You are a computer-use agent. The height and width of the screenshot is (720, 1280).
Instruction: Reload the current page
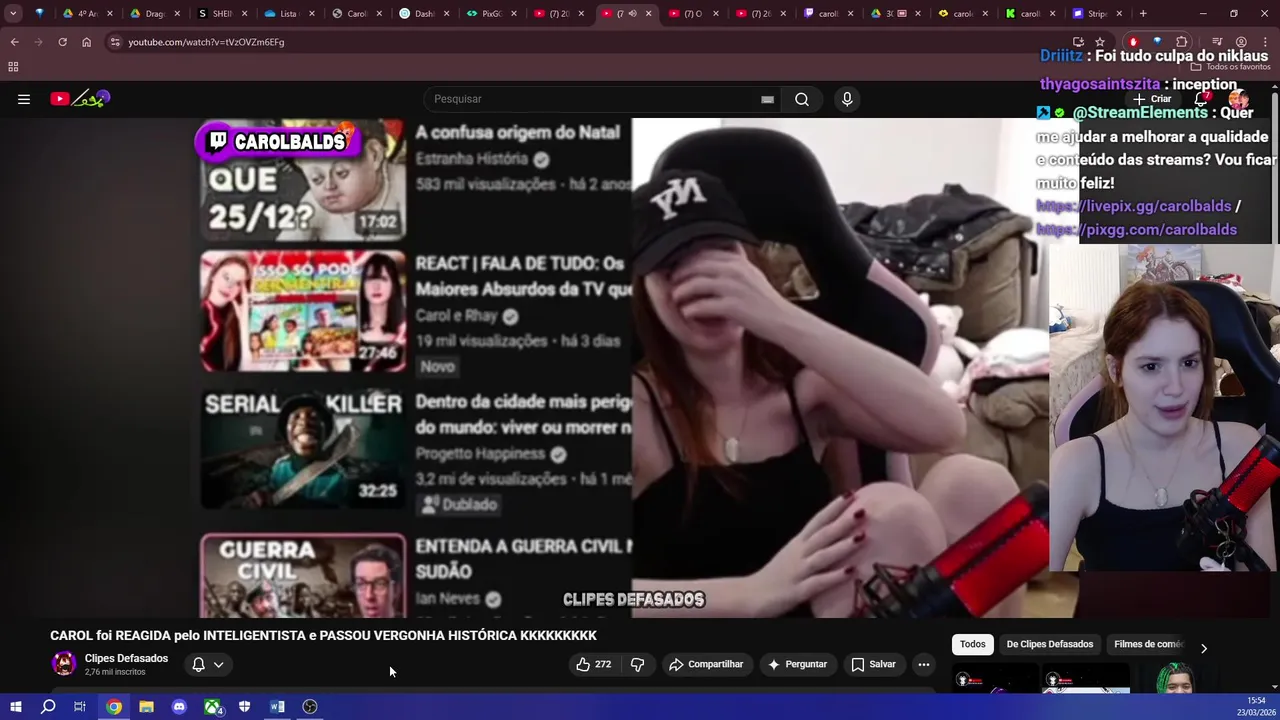pos(62,42)
